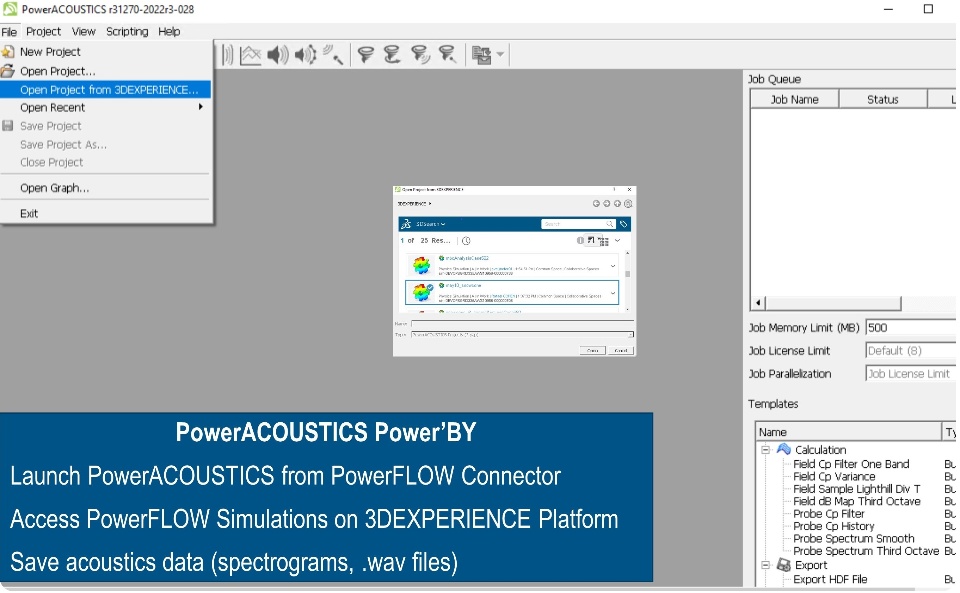Click the Open Project folder icon
Image resolution: width=960 pixels, height=593 pixels.
tap(8, 71)
